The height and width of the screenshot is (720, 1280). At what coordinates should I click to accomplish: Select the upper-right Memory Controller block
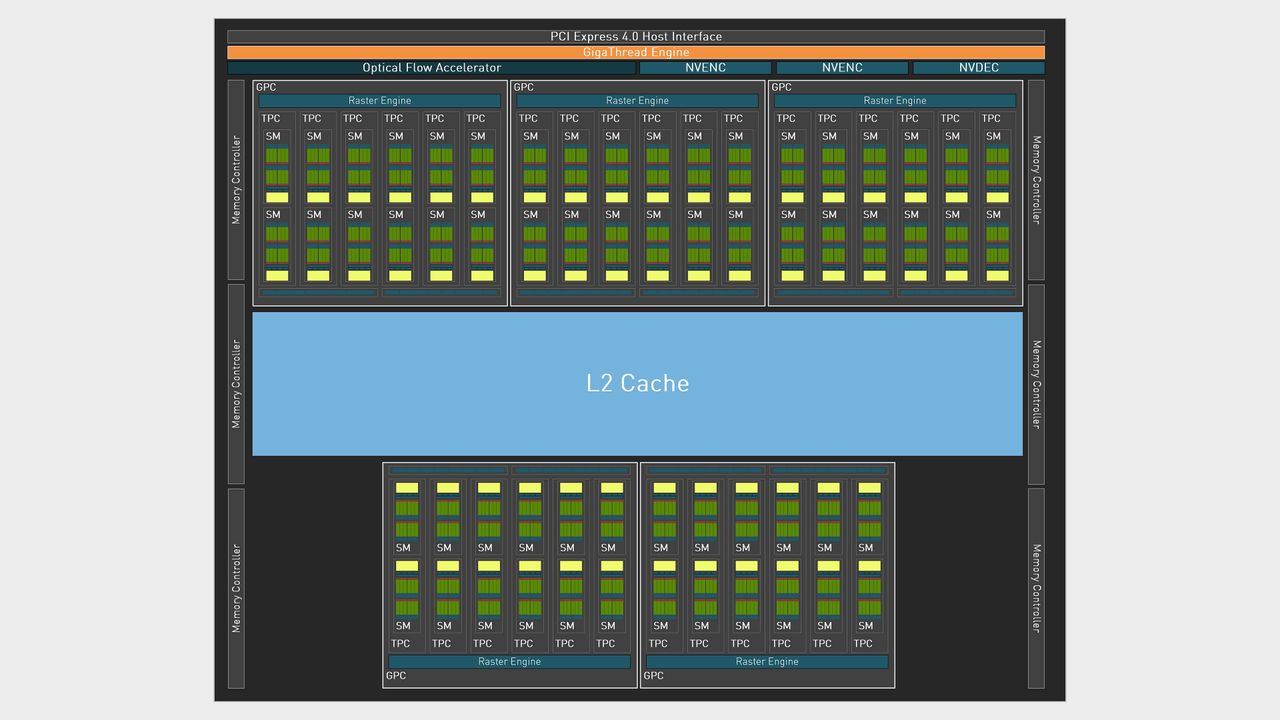click(1036, 180)
